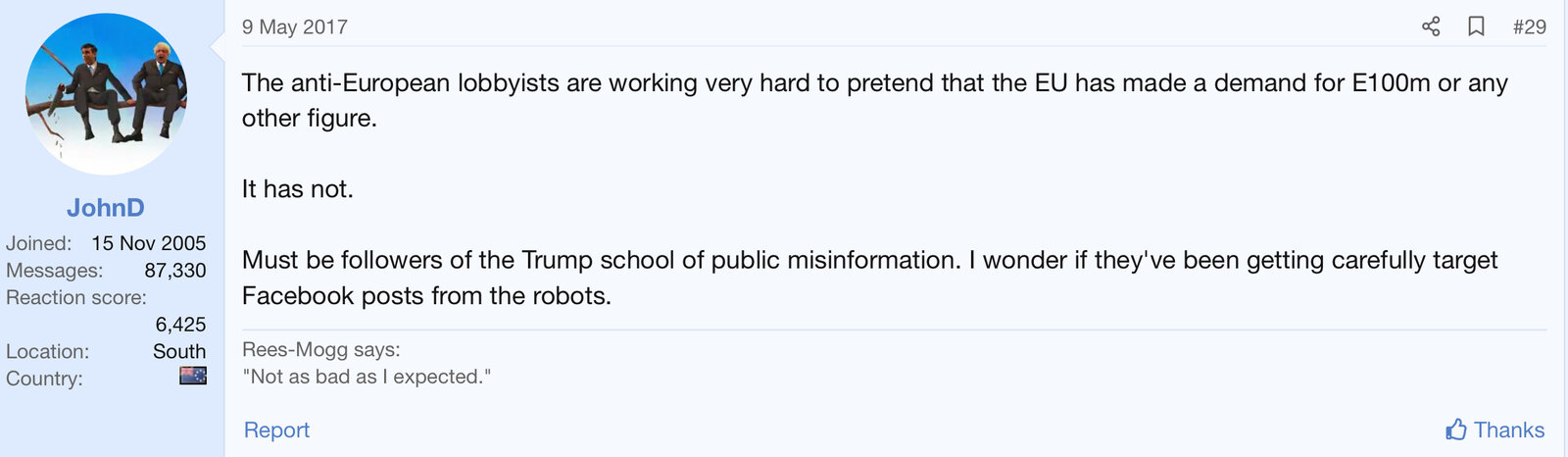Click the 'Reaction score:' label
The width and height of the screenshot is (1568, 457).
[x=76, y=297]
